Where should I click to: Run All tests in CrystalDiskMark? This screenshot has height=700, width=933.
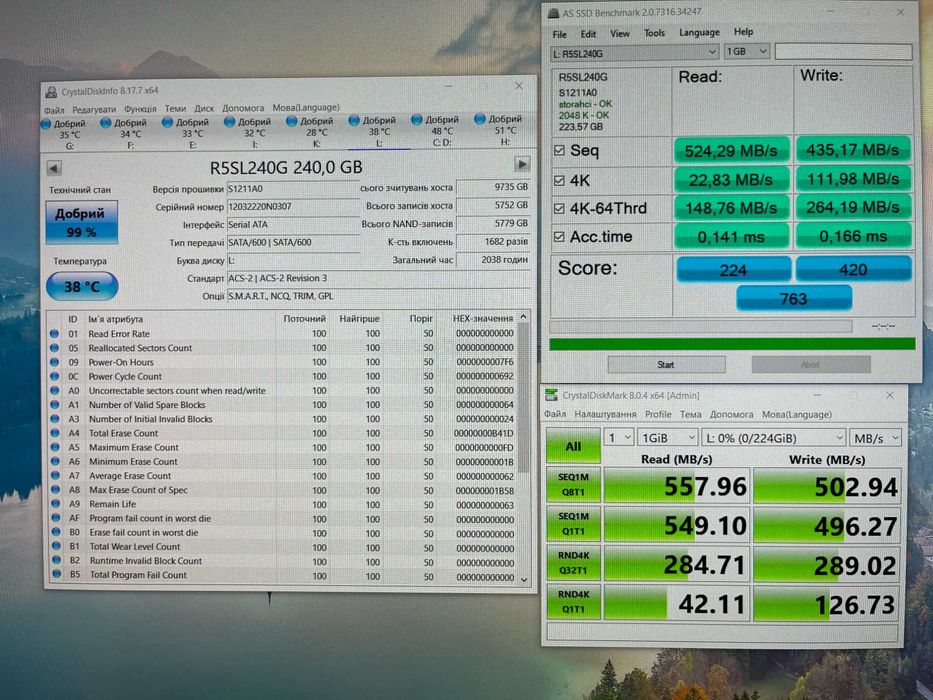574,446
